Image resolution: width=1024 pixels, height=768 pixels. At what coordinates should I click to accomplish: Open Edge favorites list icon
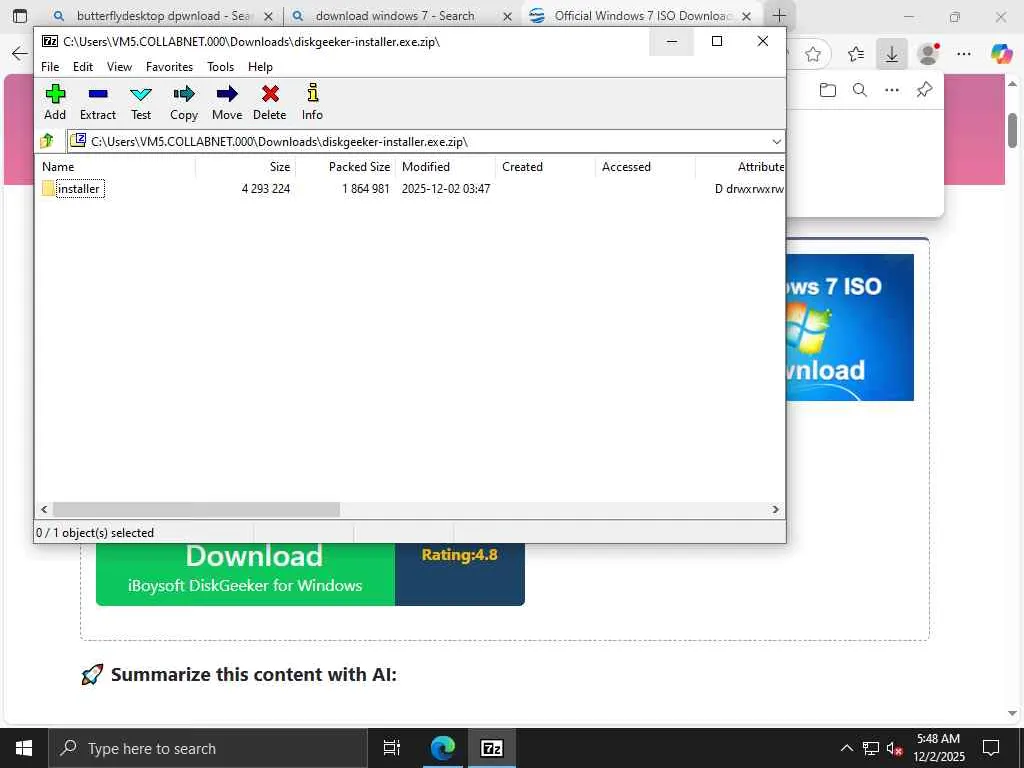[x=856, y=54]
